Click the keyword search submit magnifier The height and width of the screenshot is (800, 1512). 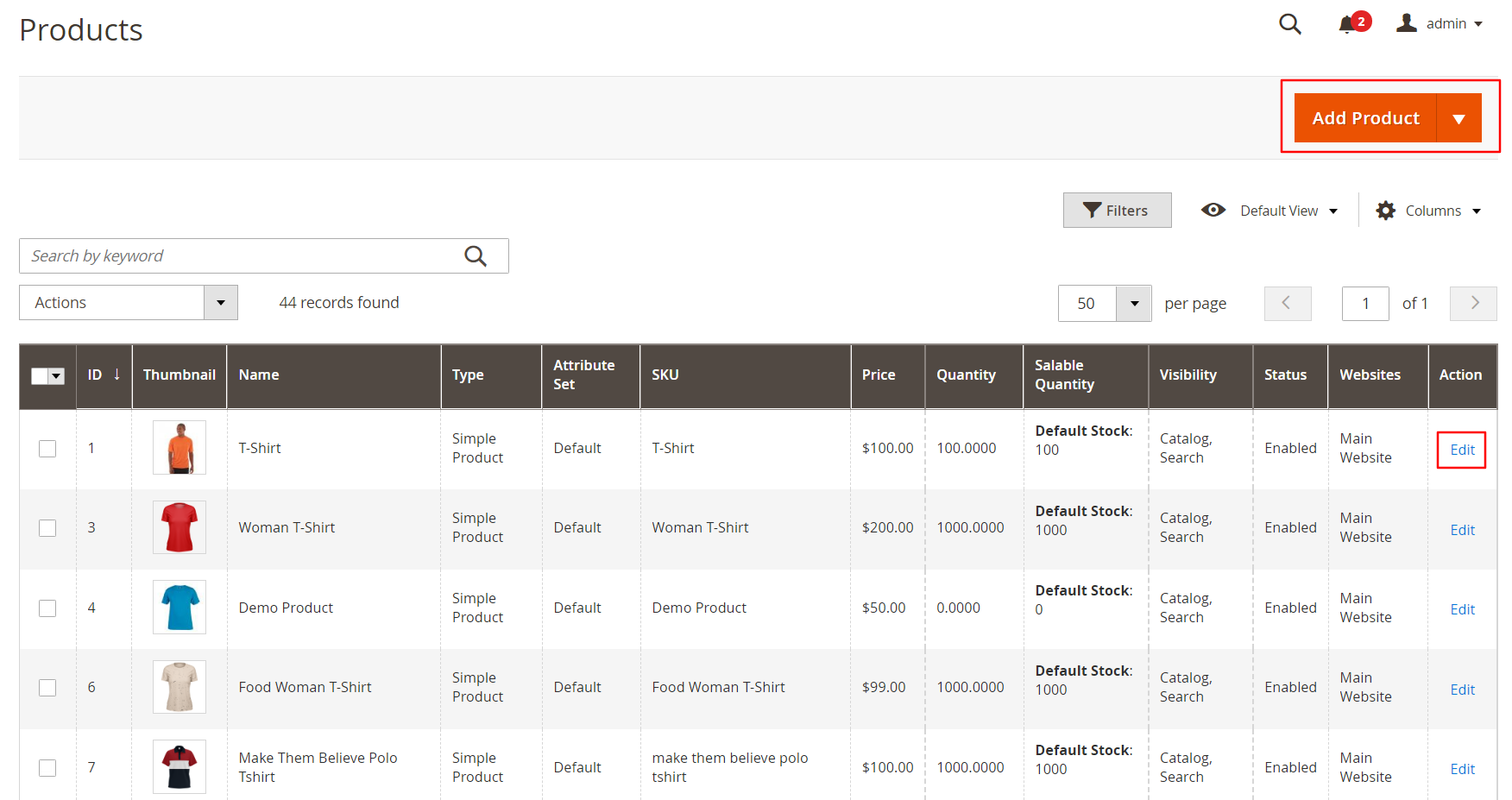[x=476, y=256]
